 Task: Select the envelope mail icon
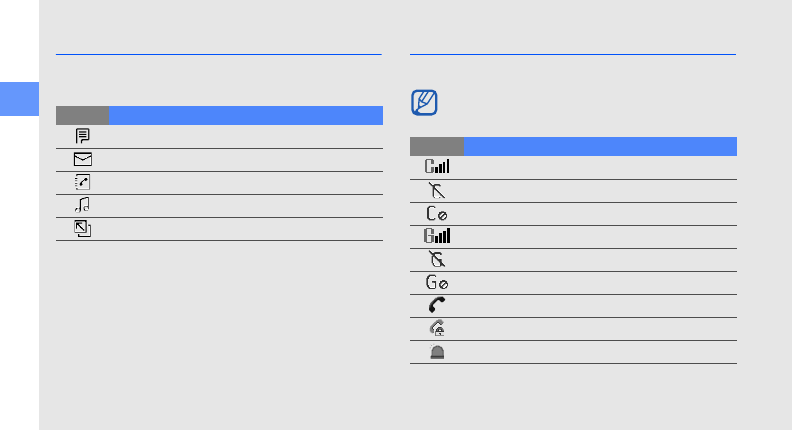(82, 158)
